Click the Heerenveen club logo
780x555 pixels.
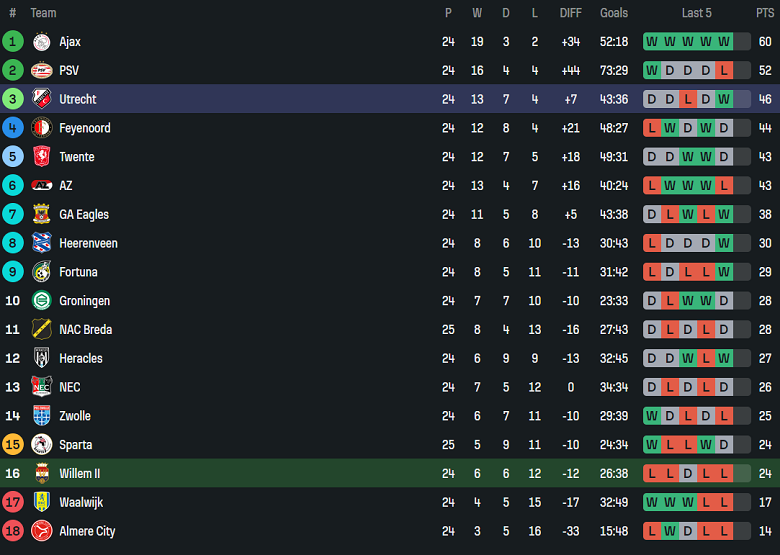pyautogui.click(x=41, y=243)
